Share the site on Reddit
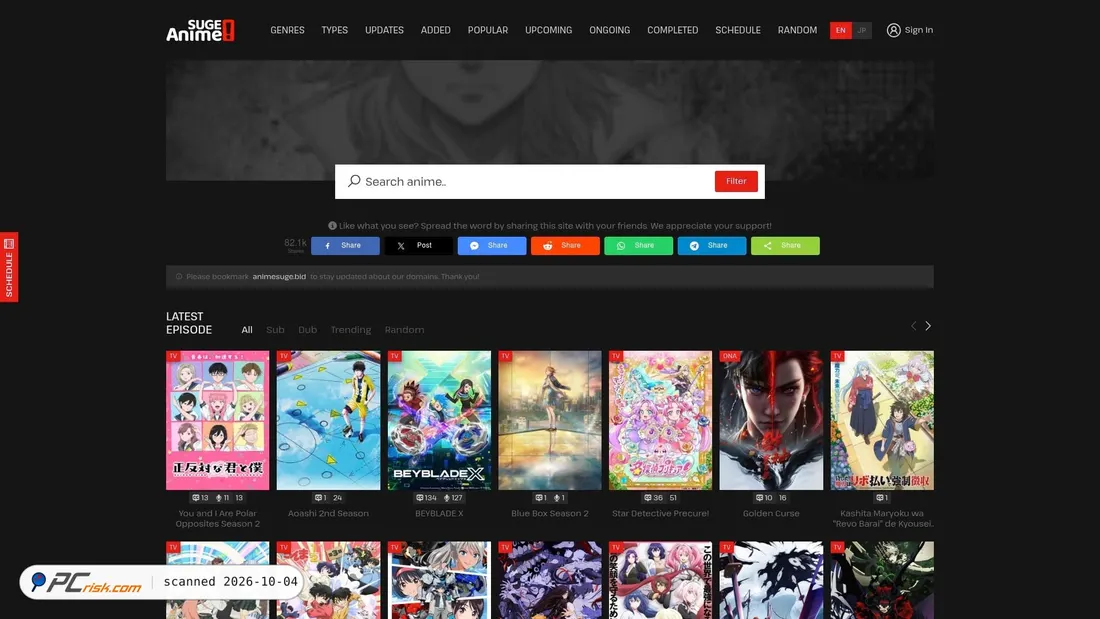Image resolution: width=1100 pixels, height=619 pixels. (565, 246)
